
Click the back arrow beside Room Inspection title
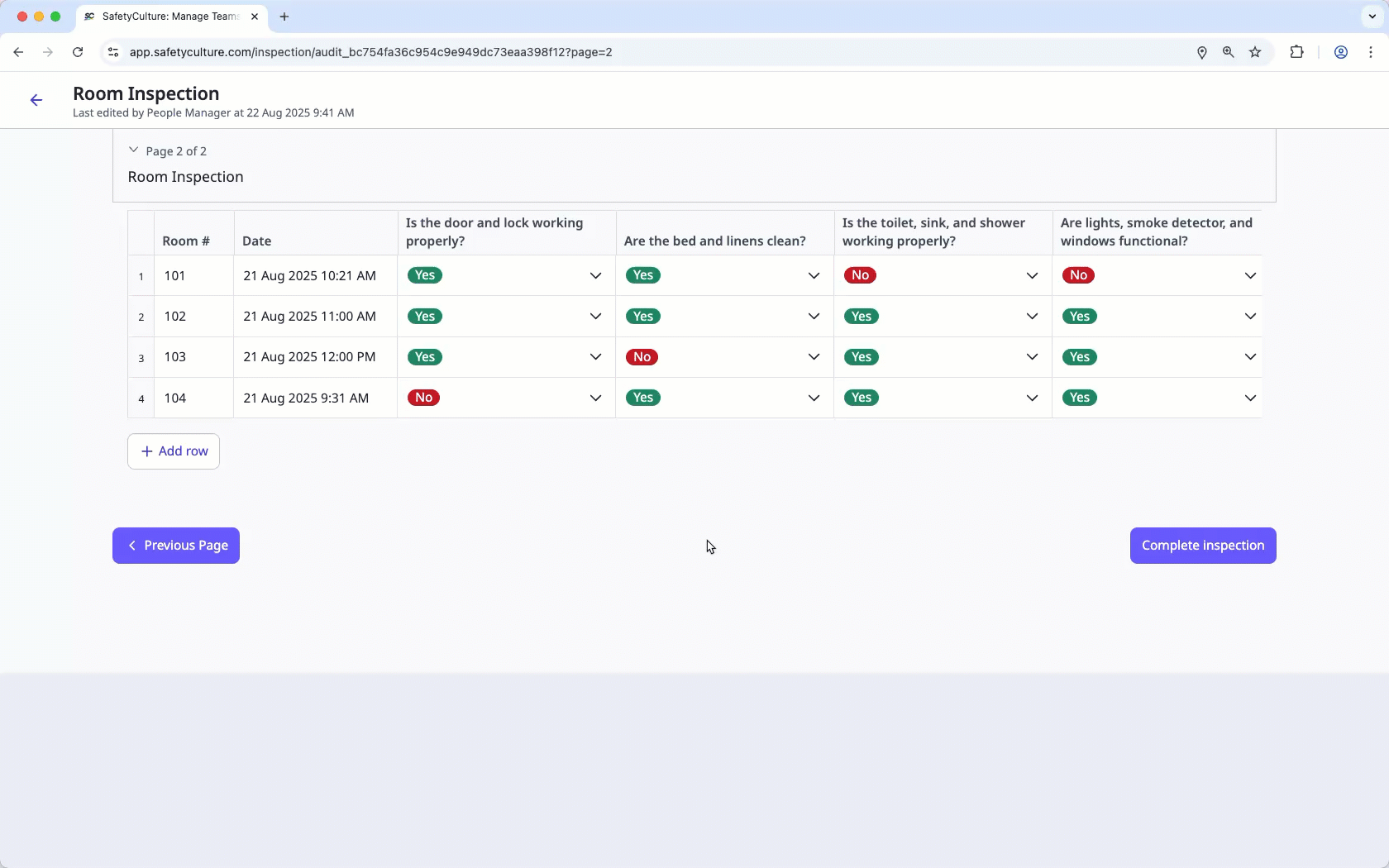pos(36,100)
